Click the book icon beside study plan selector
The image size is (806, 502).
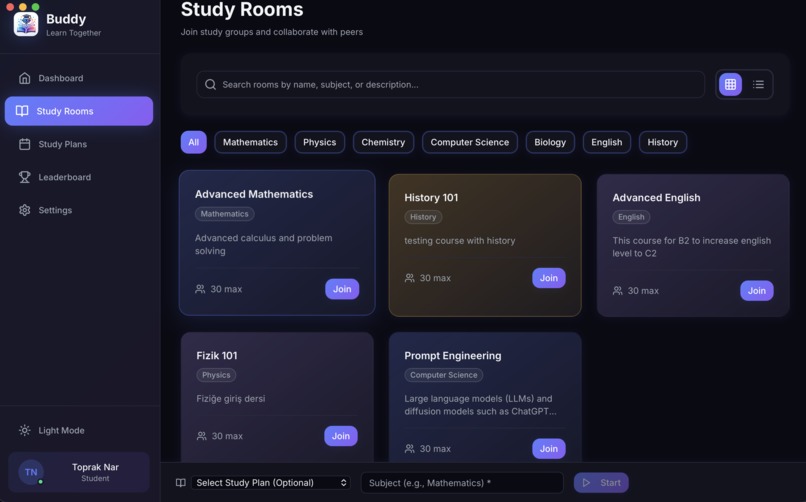coord(180,483)
